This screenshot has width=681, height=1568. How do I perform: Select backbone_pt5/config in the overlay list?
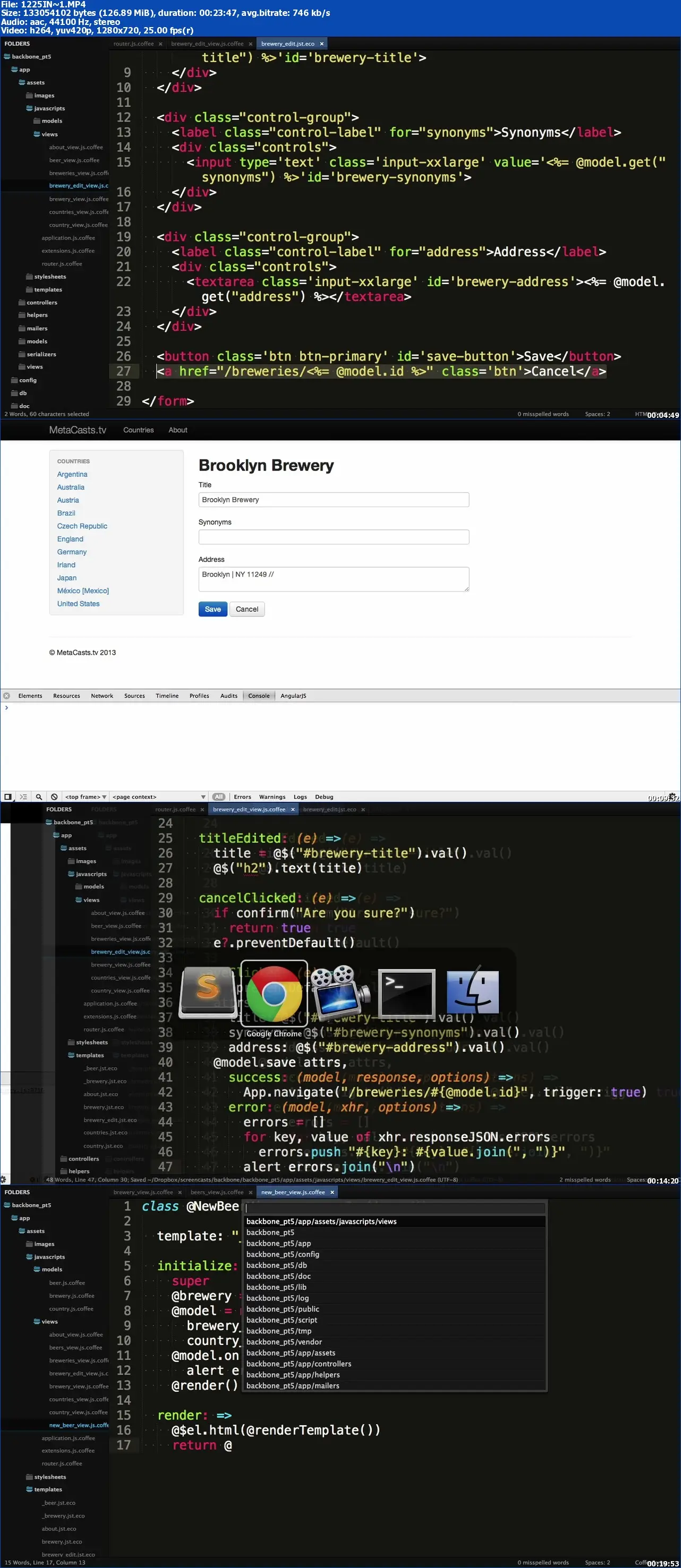coord(395,1255)
